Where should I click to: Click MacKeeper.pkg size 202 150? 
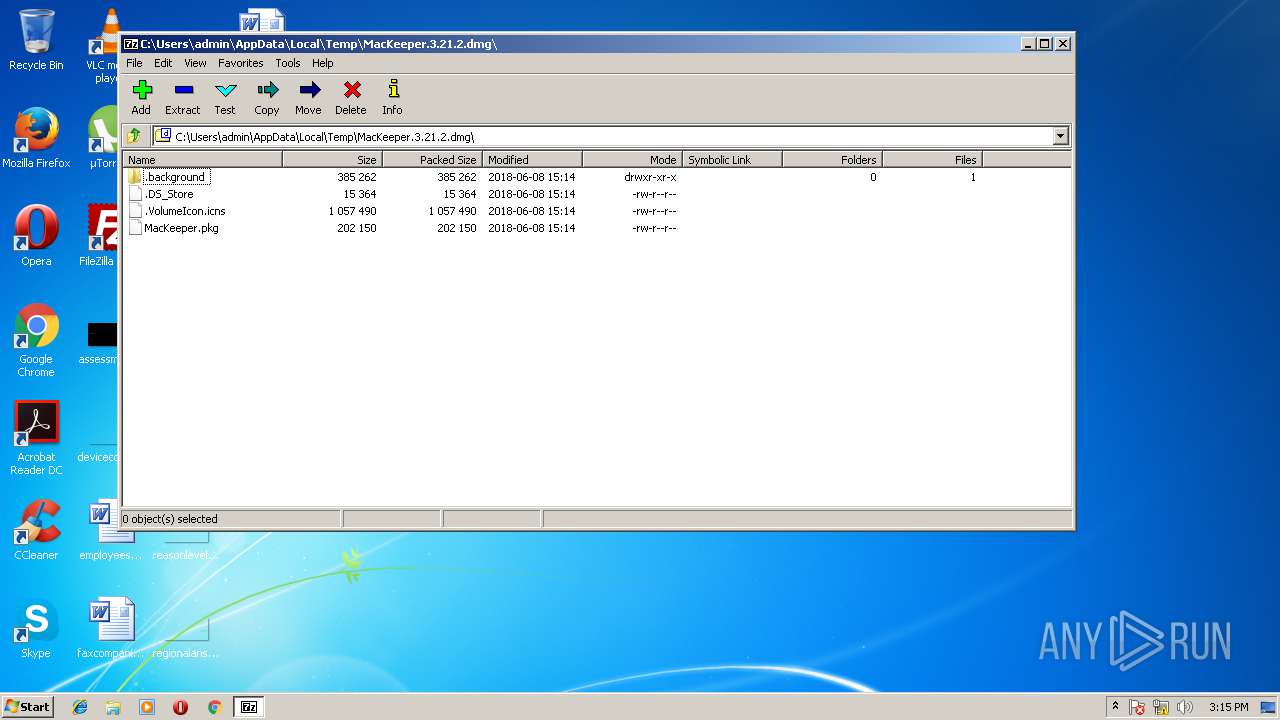coord(357,228)
